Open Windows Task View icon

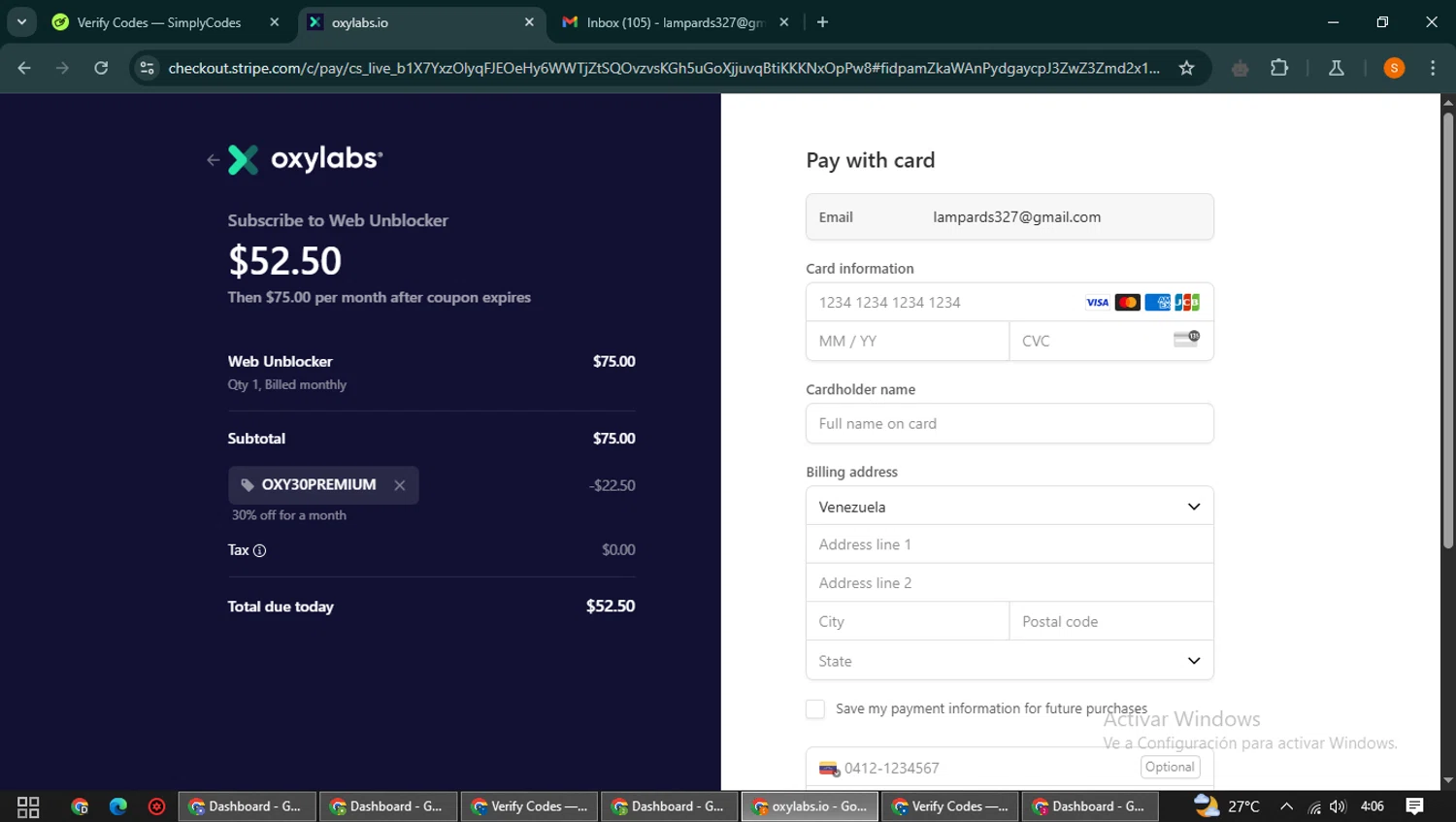click(28, 806)
